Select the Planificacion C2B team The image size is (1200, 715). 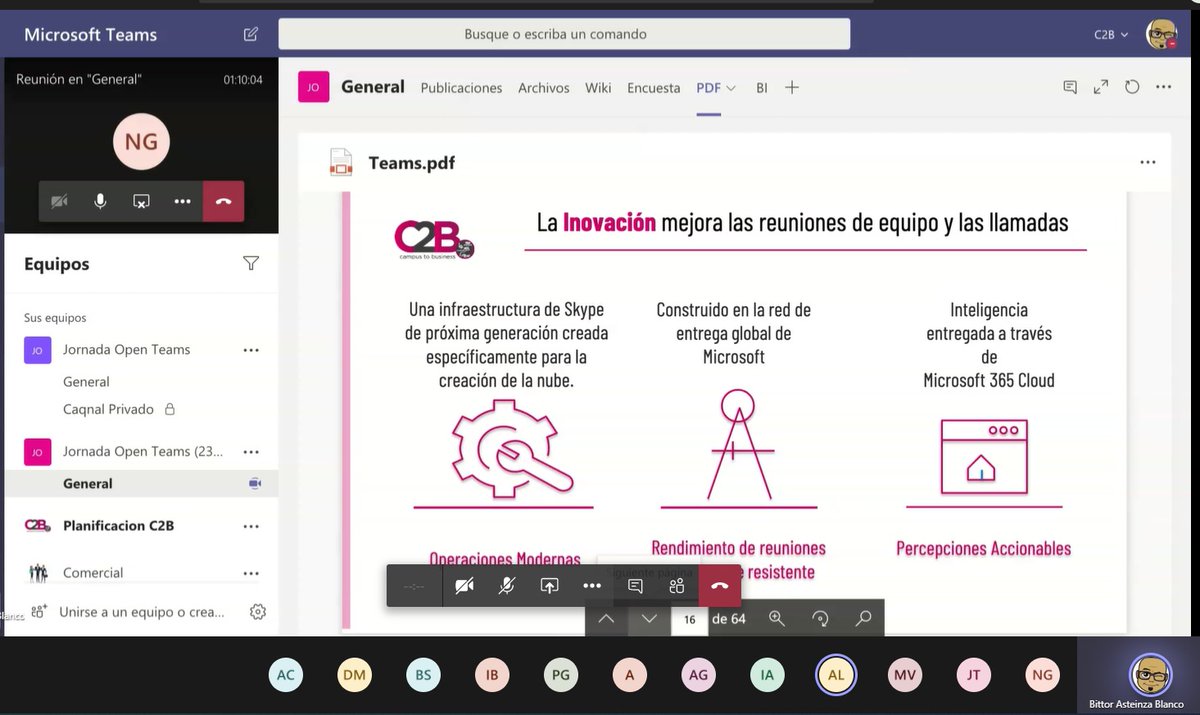[x=119, y=526]
